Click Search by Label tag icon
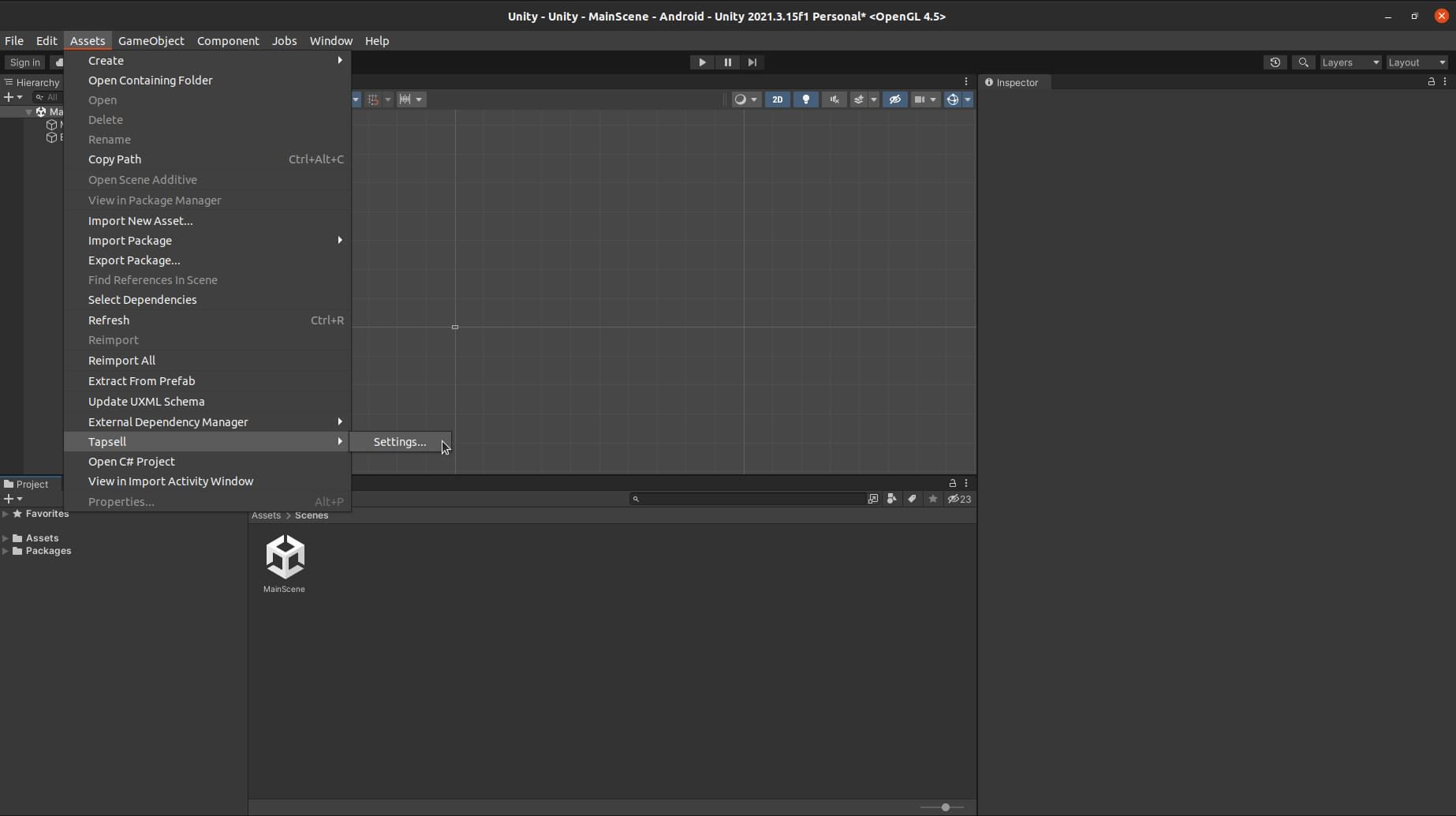1456x816 pixels. click(912, 499)
